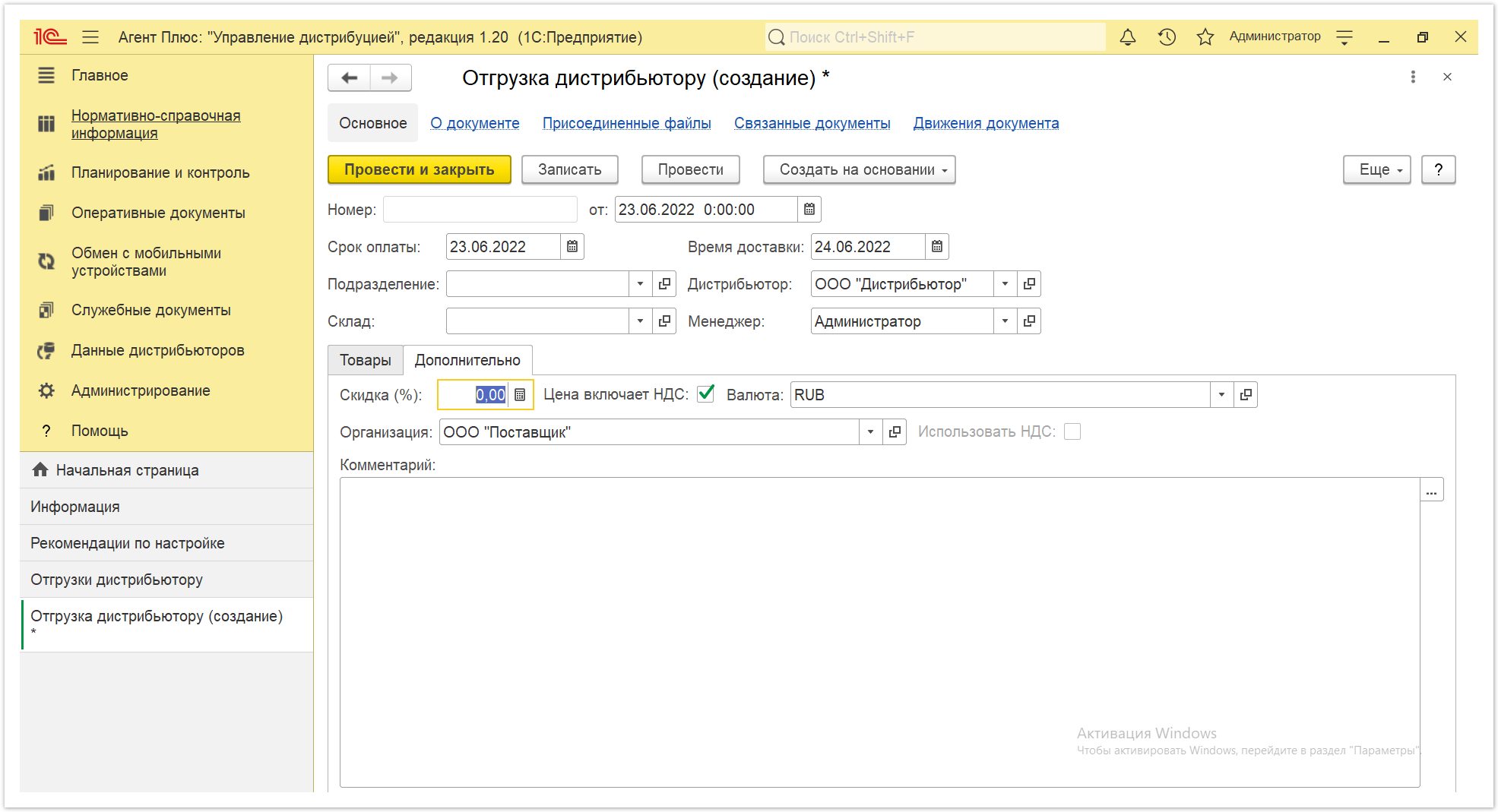Open Администрирование section in sidebar
The height and width of the screenshot is (812, 1498).
tap(141, 390)
